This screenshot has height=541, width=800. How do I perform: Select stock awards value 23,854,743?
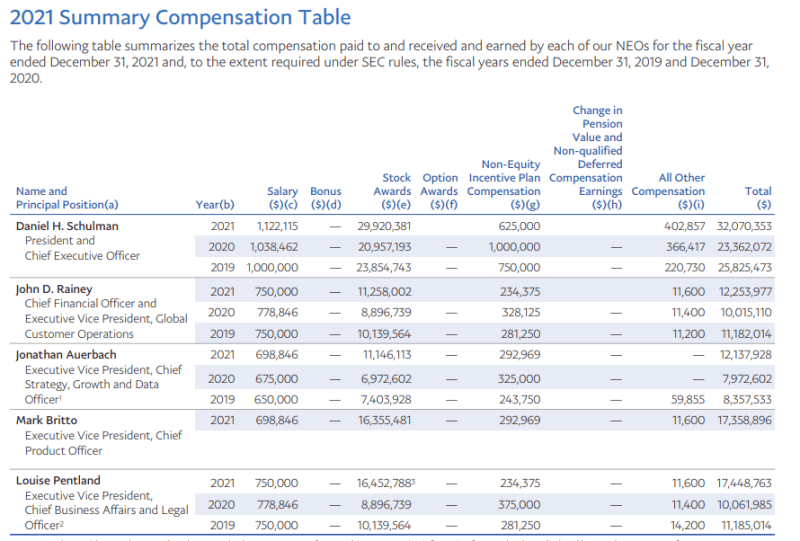point(384,267)
